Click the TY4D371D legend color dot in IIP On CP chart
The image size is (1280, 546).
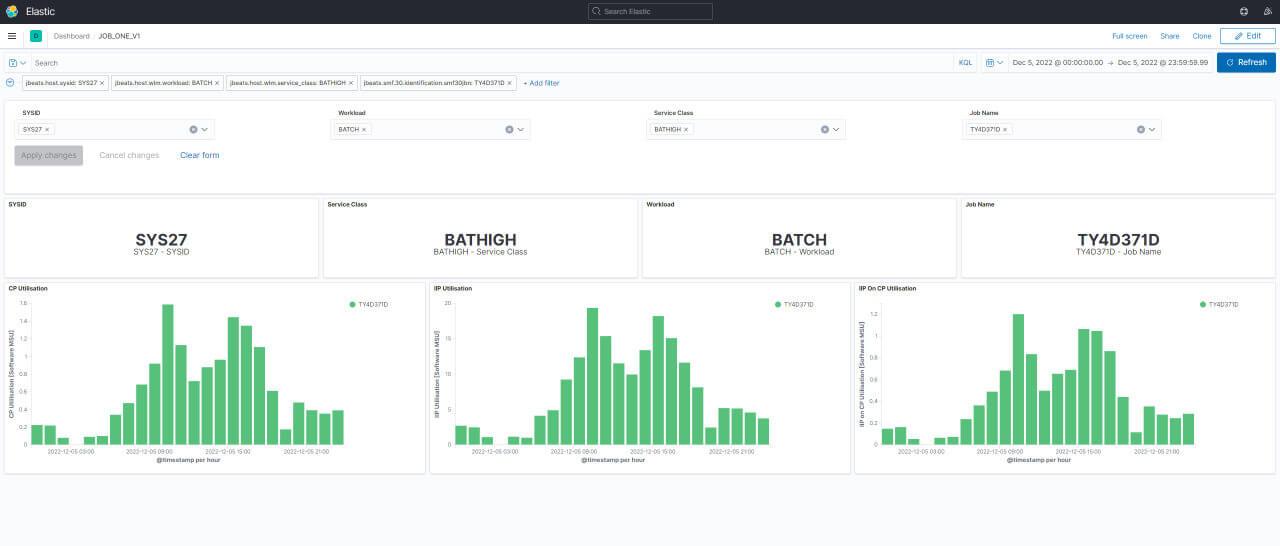[1202, 304]
